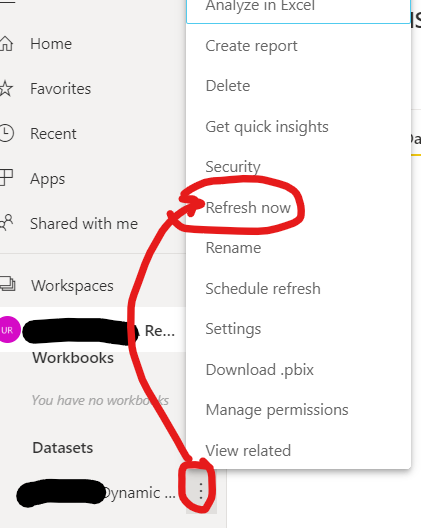Click the Shared with me people icon
421x528 pixels.
click(x=6, y=223)
